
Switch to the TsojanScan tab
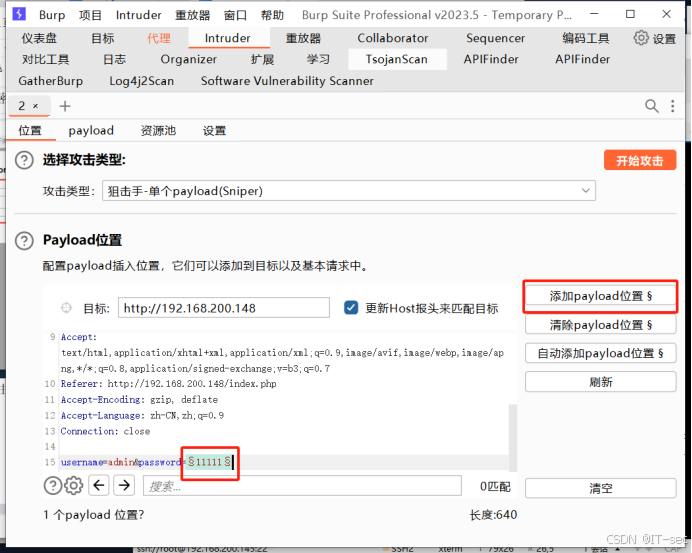point(397,59)
